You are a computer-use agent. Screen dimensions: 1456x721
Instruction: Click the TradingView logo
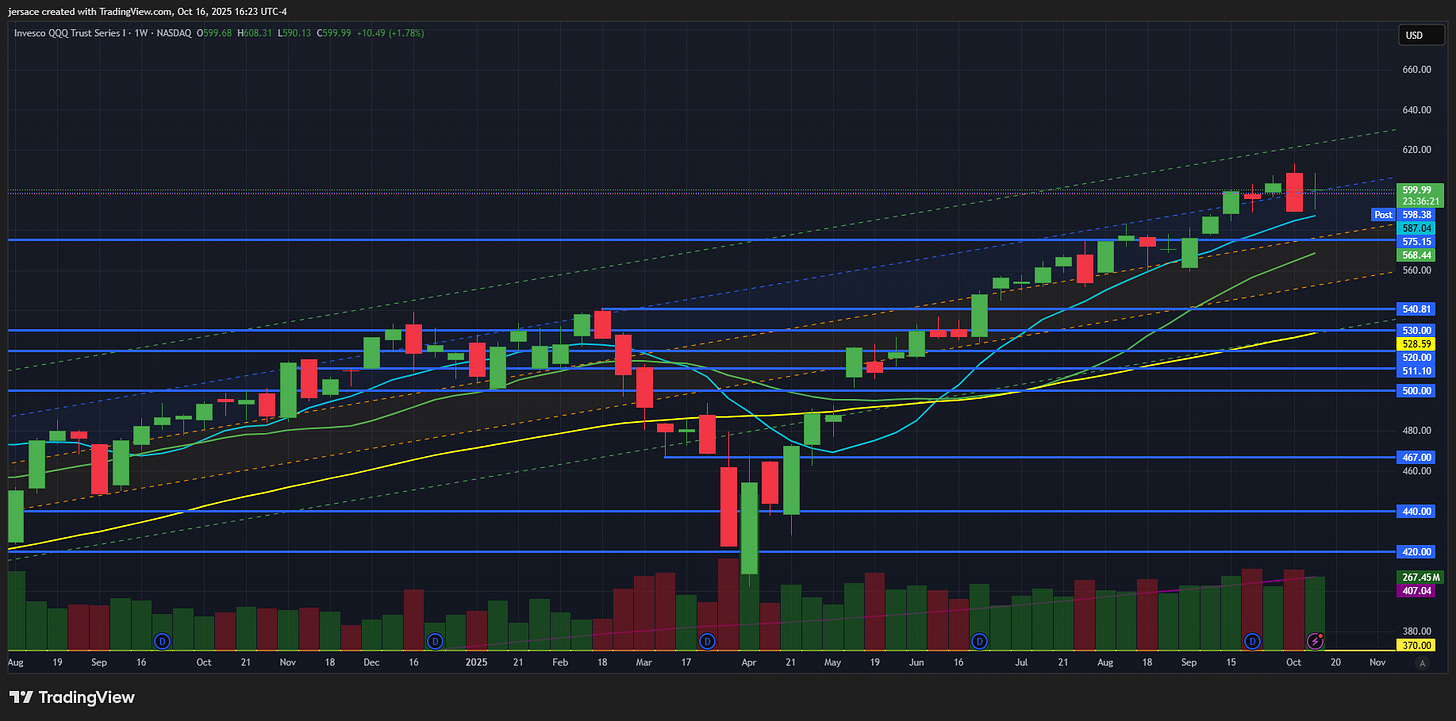coord(72,697)
